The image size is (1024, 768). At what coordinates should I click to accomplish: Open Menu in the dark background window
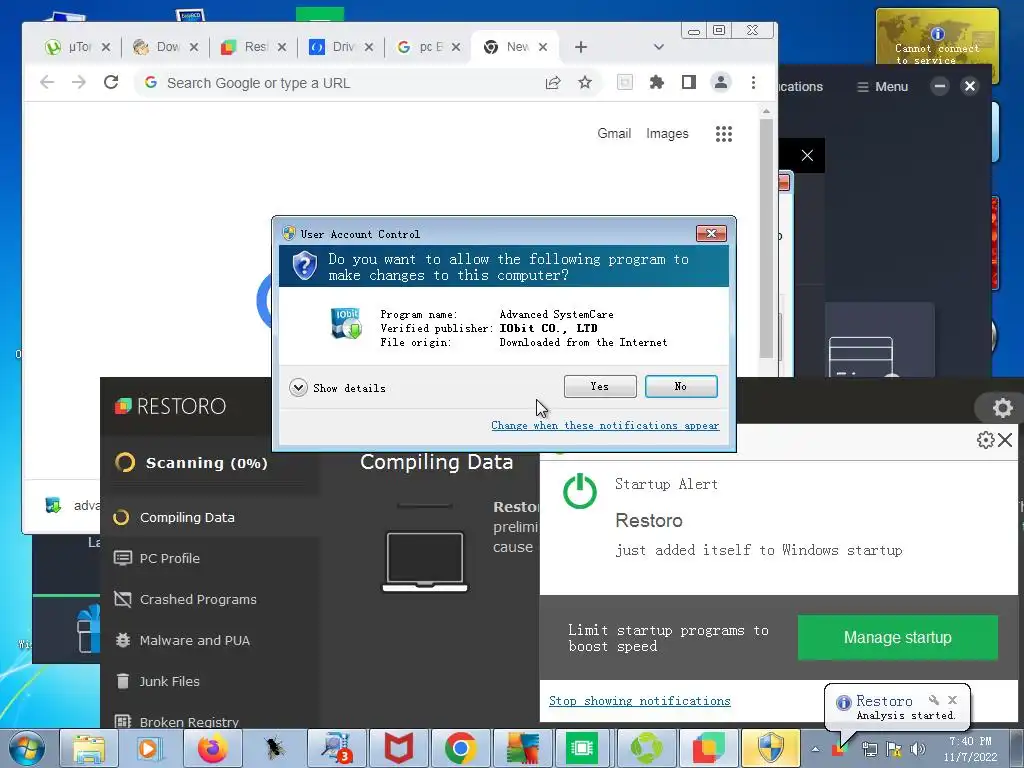882,87
